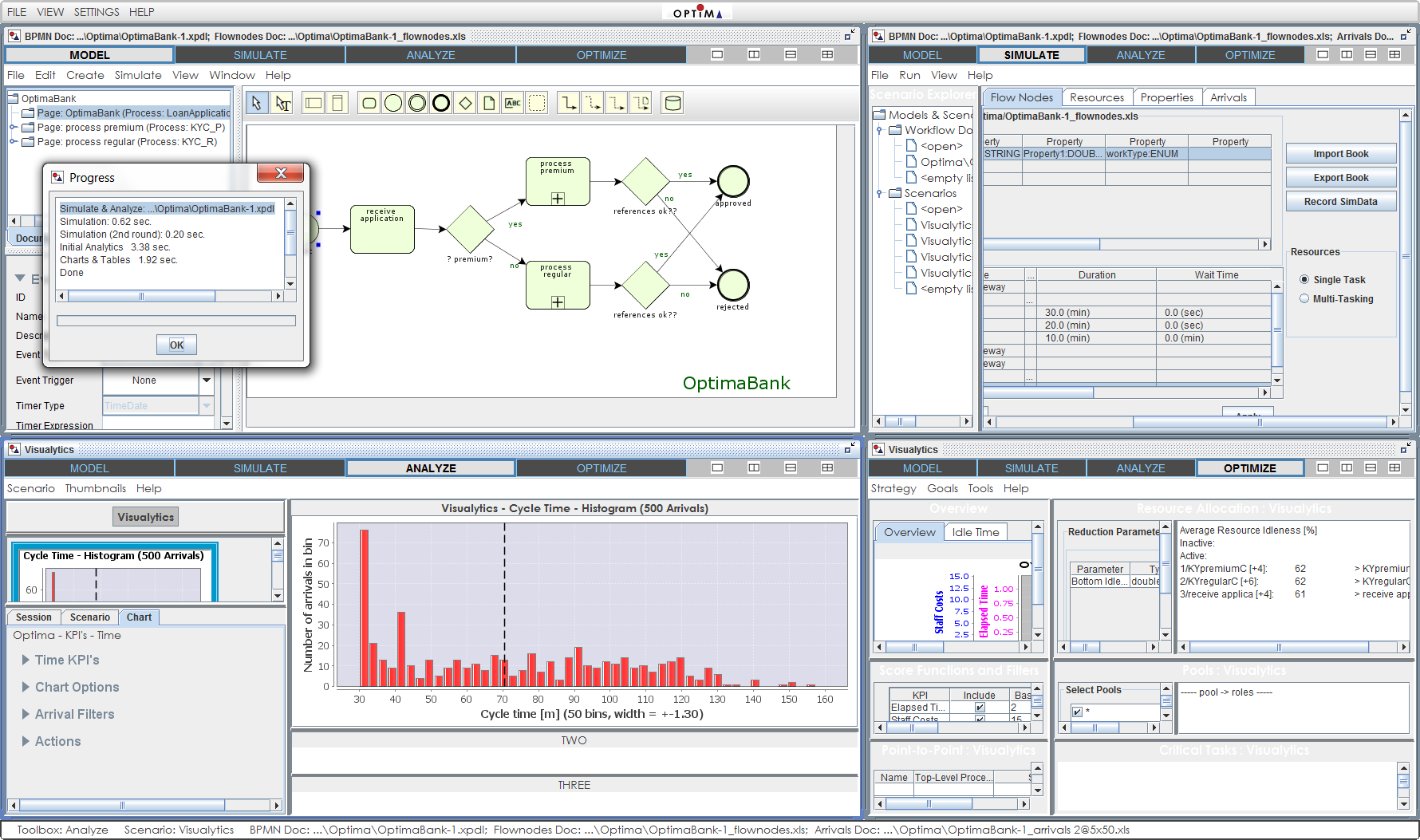Open the Thumbnails menu in the ANALYZE window
This screenshot has width=1420, height=840.
tap(96, 489)
